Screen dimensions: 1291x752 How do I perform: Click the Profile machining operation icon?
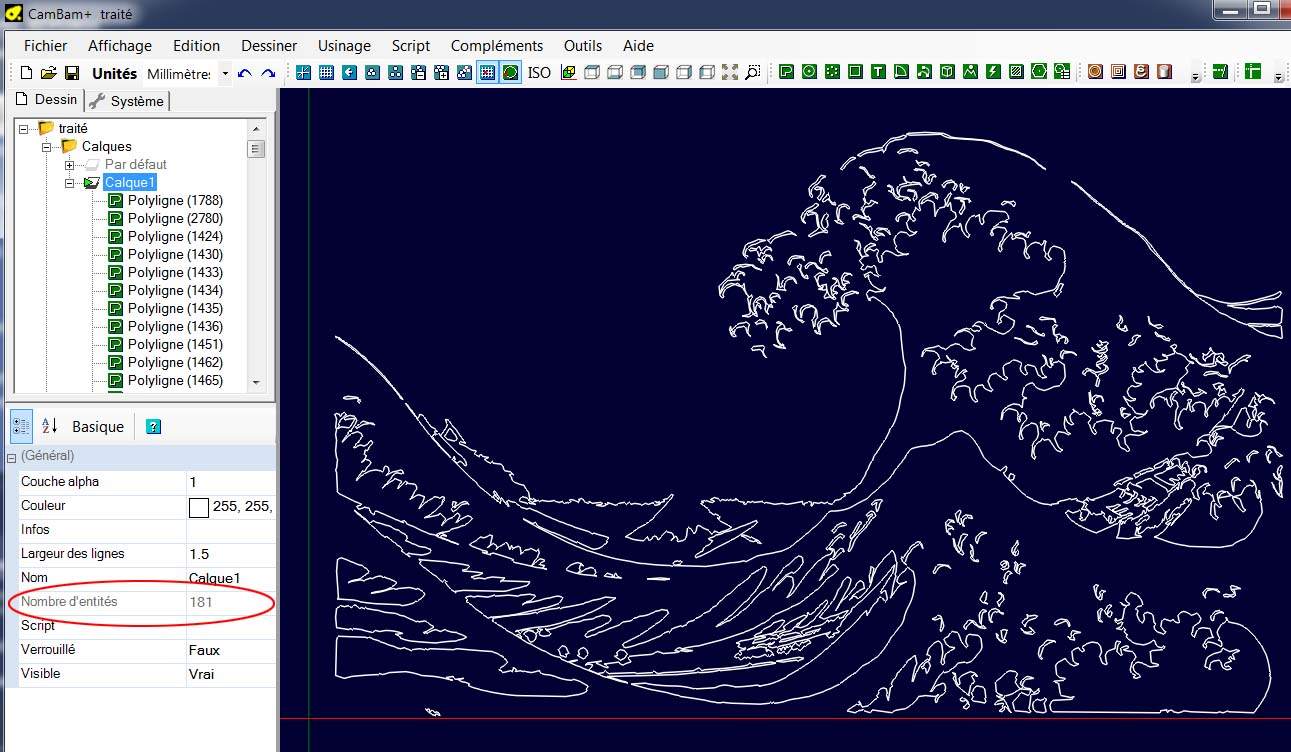coord(1095,72)
